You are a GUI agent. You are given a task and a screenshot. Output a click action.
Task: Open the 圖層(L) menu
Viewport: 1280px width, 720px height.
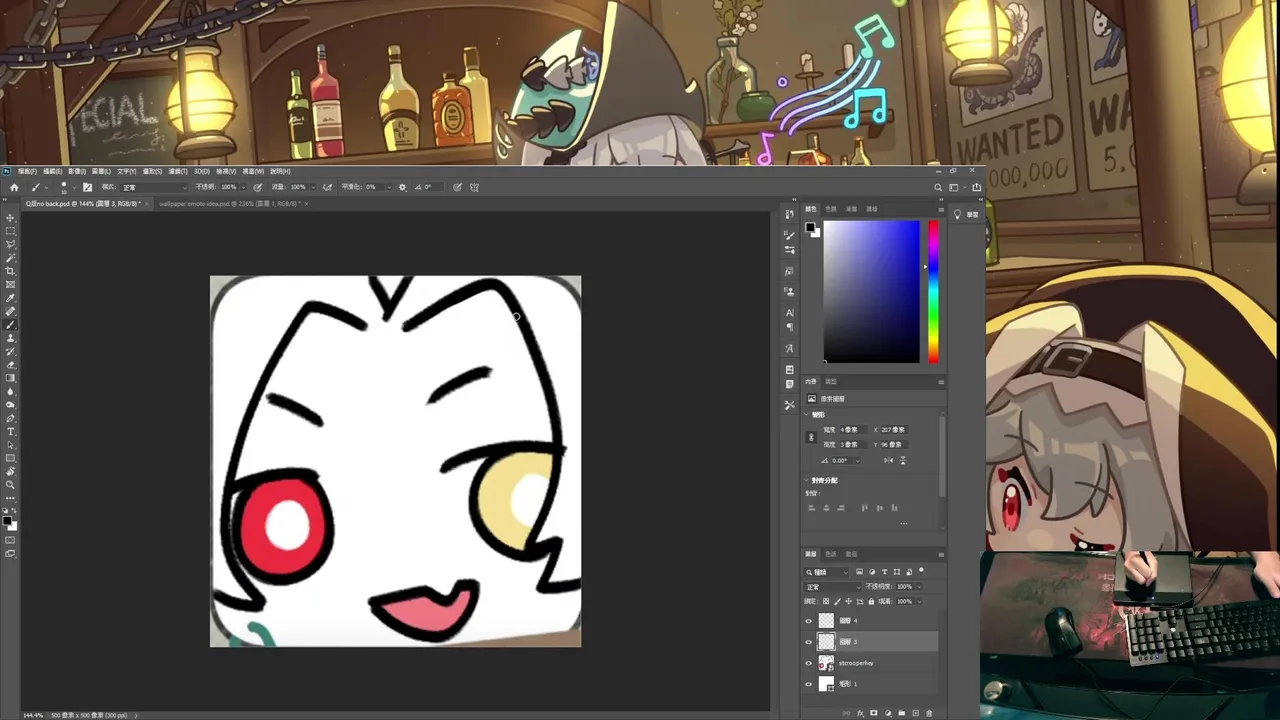pyautogui.click(x=101, y=171)
